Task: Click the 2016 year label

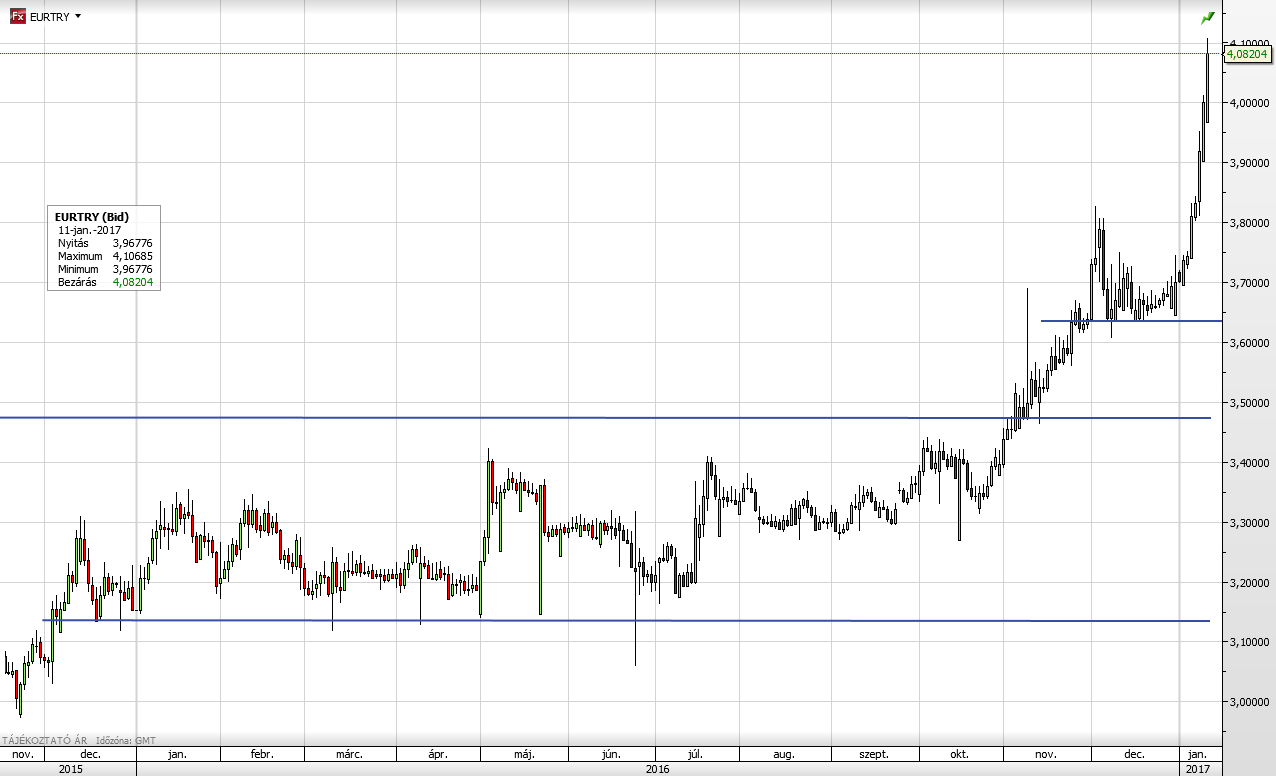Action: pos(657,769)
